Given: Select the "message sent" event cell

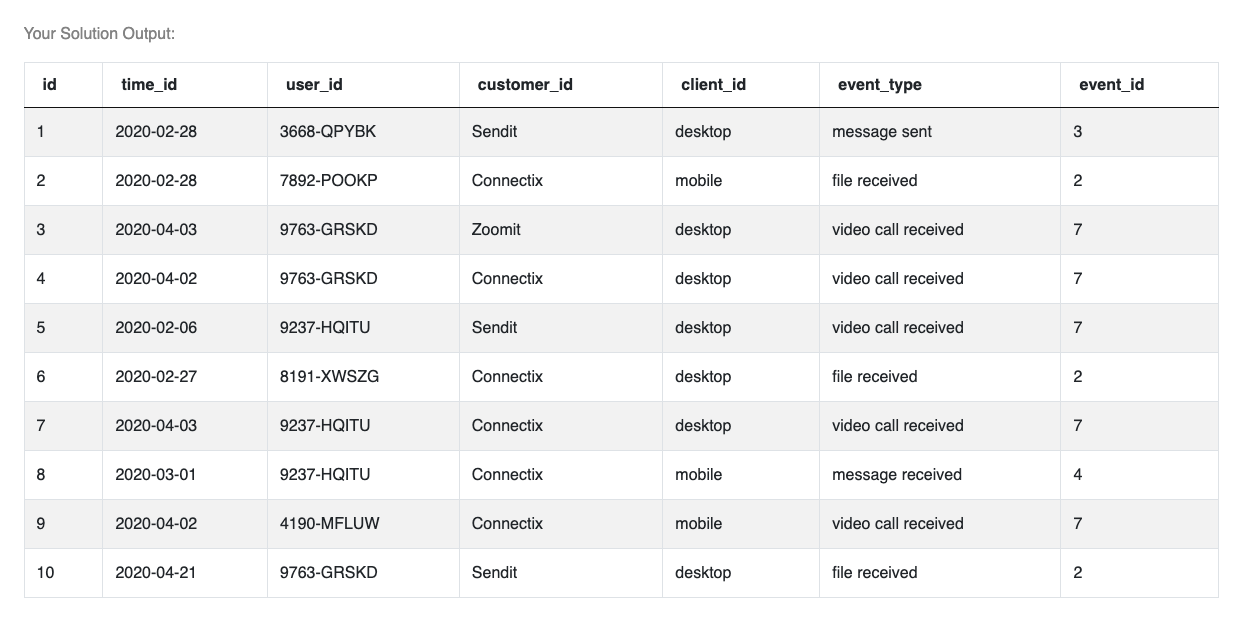Looking at the screenshot, I should tap(881, 132).
